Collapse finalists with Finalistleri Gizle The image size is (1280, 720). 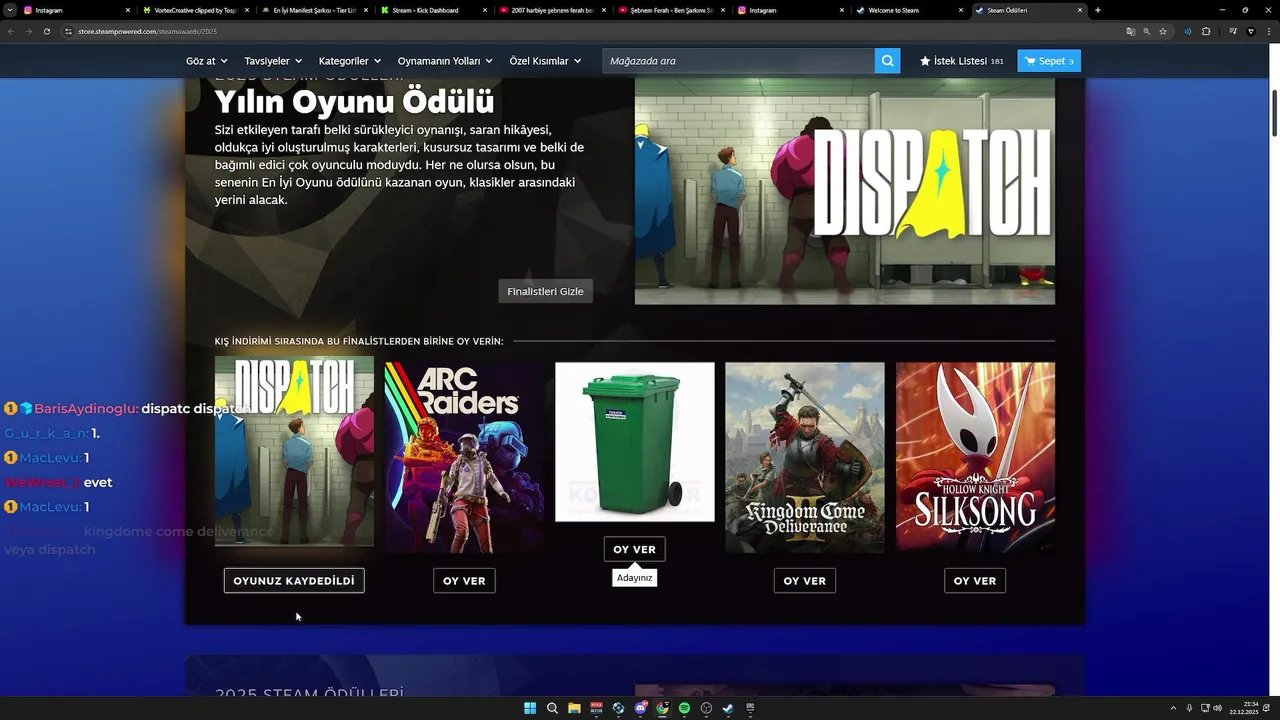(545, 291)
